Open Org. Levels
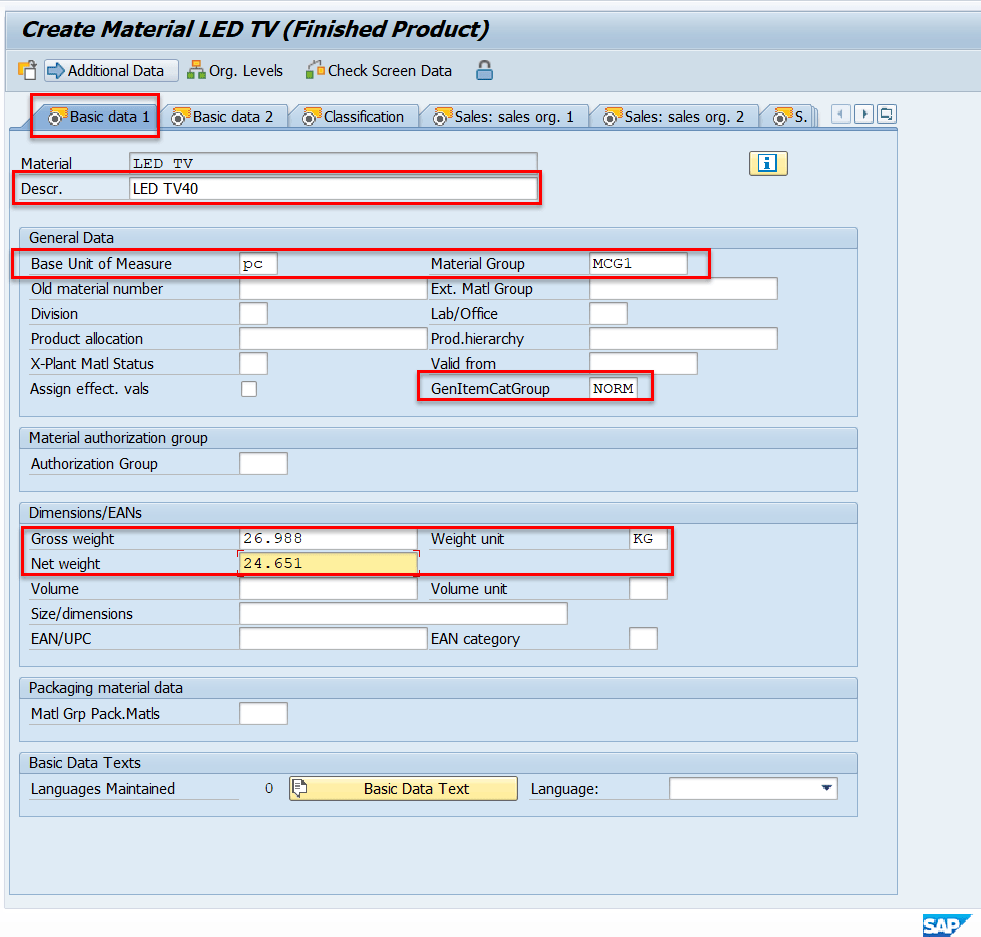 tap(235, 71)
